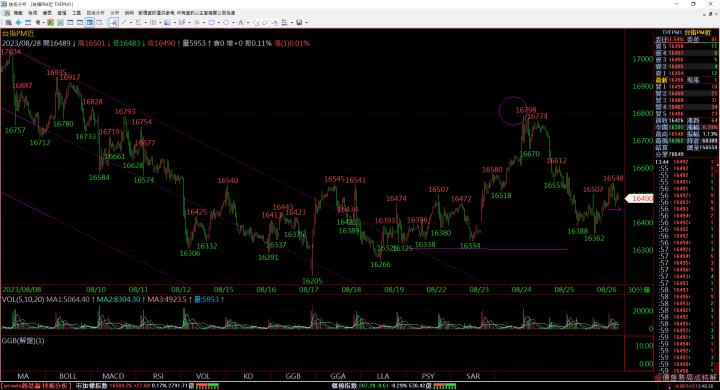Screen dimensions: 720x390
Task: Select the trend line drawing tool
Action: point(124,22)
